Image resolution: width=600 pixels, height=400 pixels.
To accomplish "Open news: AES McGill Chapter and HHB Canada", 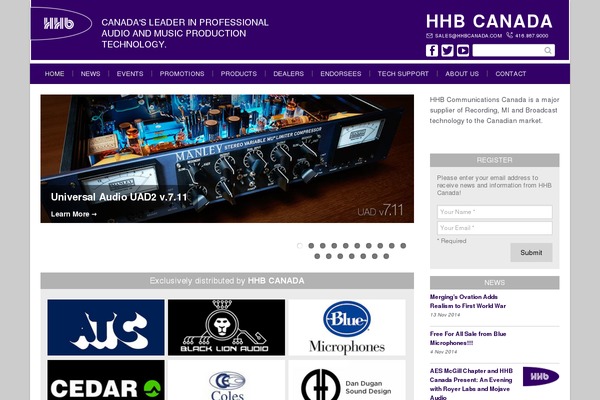I will (x=471, y=384).
